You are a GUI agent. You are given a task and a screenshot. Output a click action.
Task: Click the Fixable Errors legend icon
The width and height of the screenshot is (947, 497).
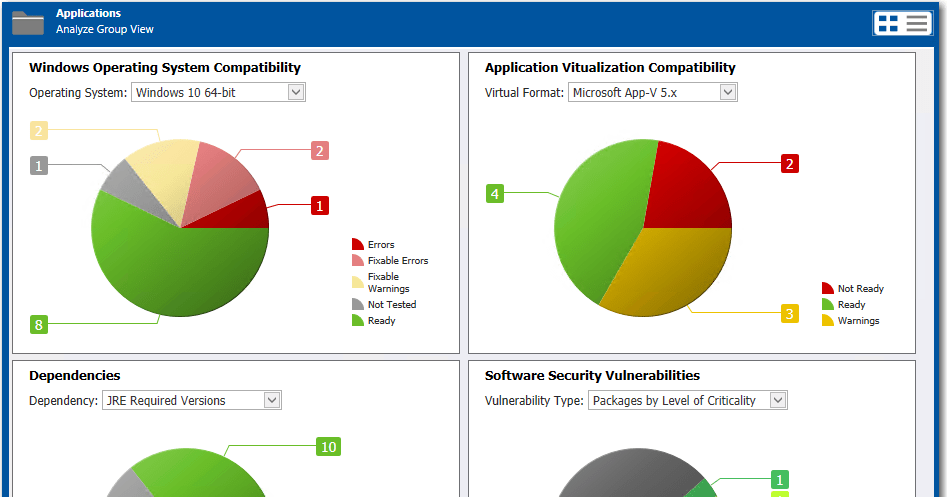coord(357,261)
